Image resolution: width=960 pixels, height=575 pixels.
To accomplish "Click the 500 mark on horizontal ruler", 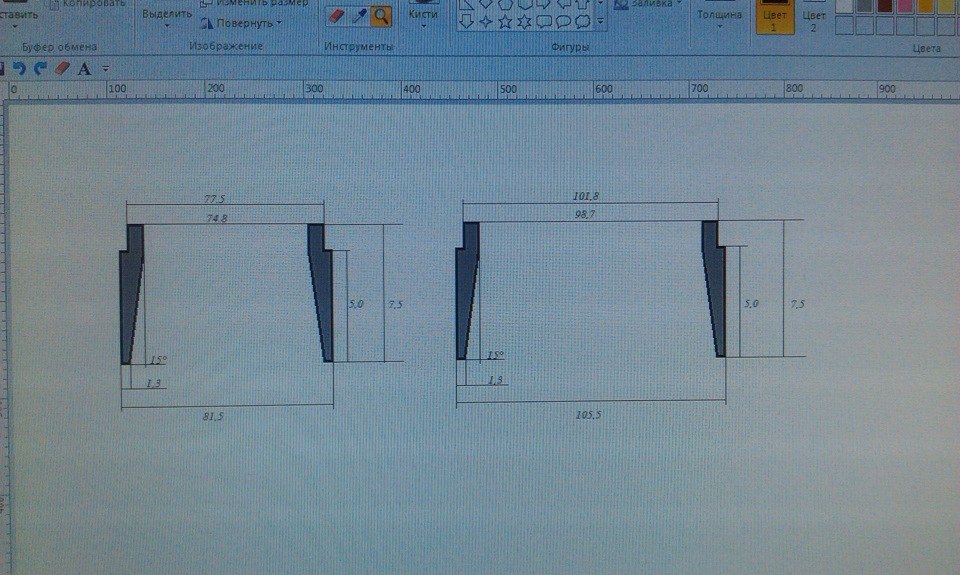I will (508, 89).
